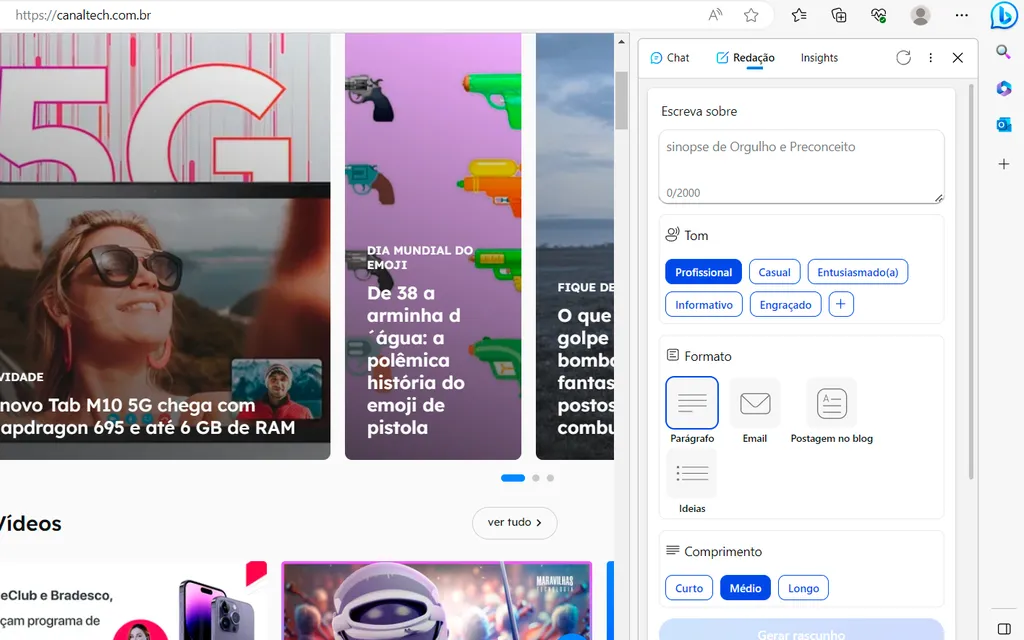Enable the Engraçado tone option
1024x640 pixels.
coord(785,304)
